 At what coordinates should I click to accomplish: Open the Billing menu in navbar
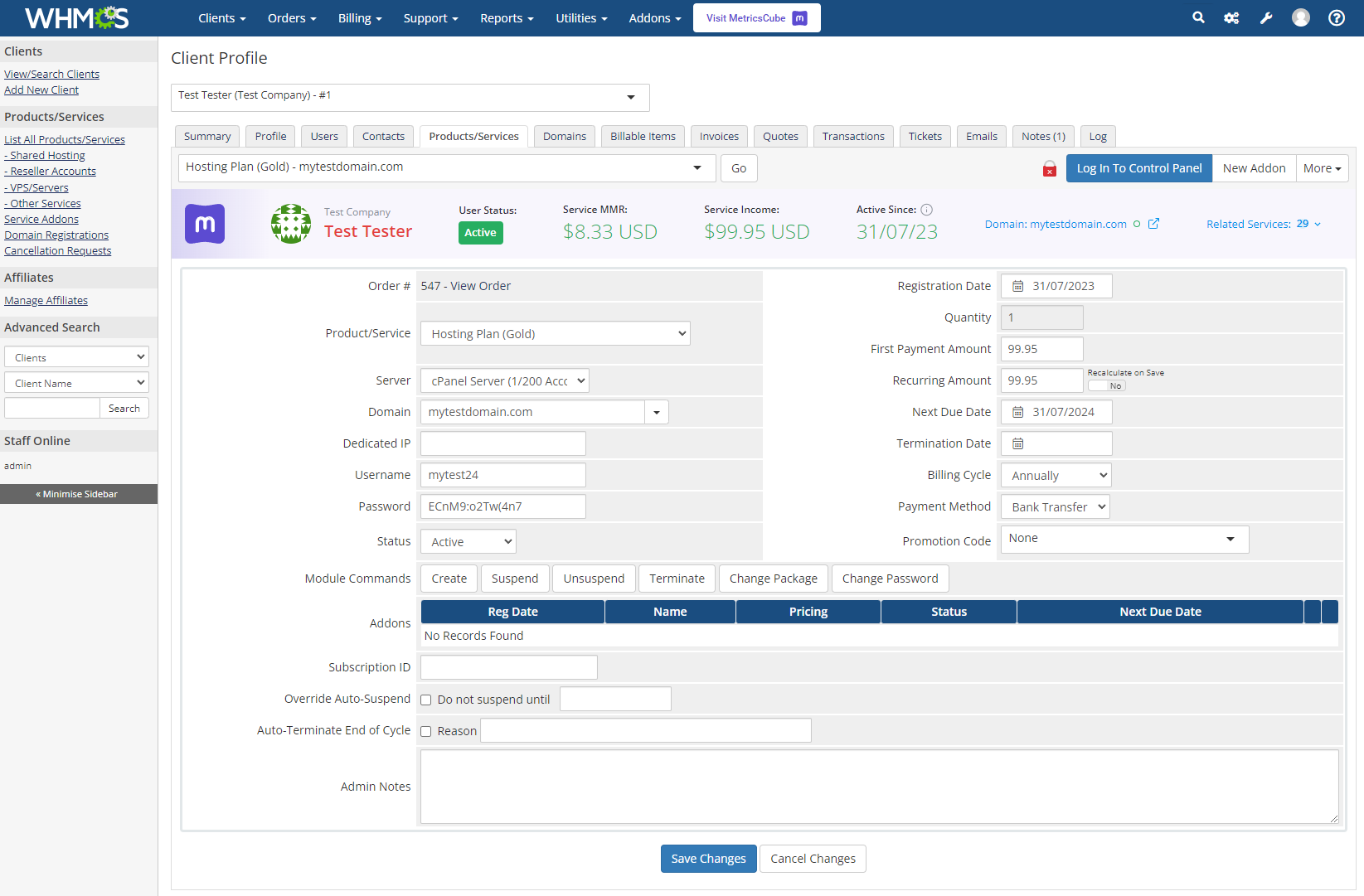tap(359, 18)
